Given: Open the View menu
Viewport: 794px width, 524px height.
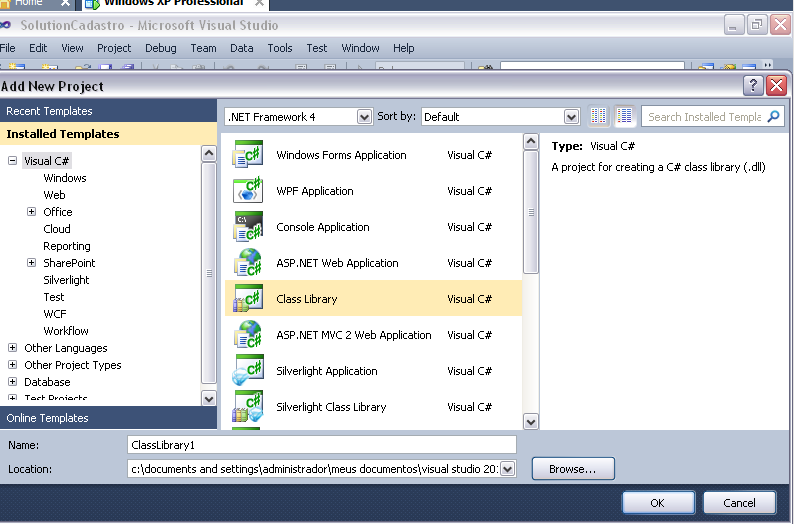Looking at the screenshot, I should point(72,48).
